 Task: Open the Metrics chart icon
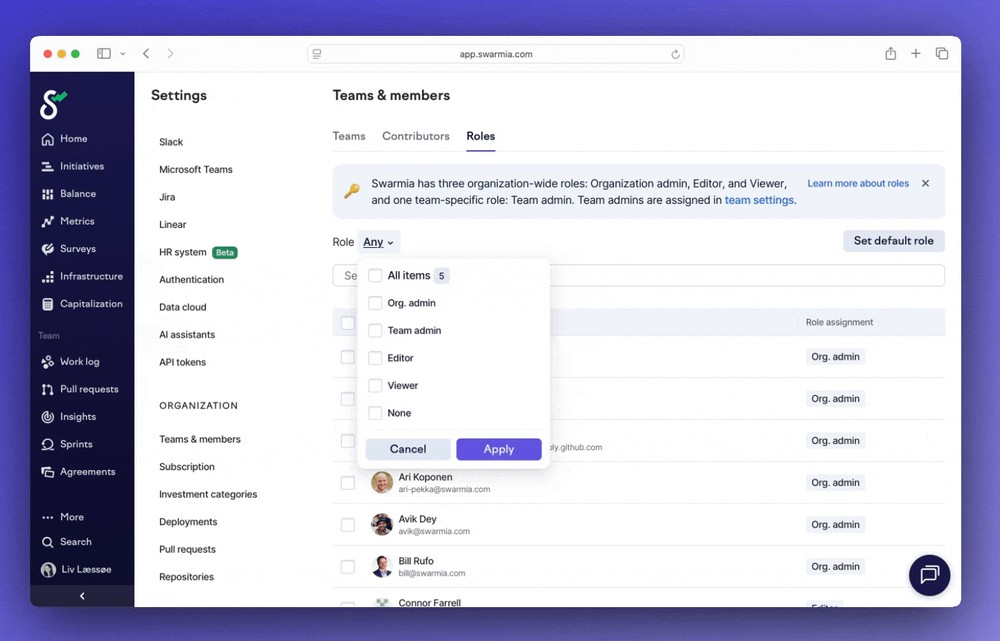pos(48,222)
